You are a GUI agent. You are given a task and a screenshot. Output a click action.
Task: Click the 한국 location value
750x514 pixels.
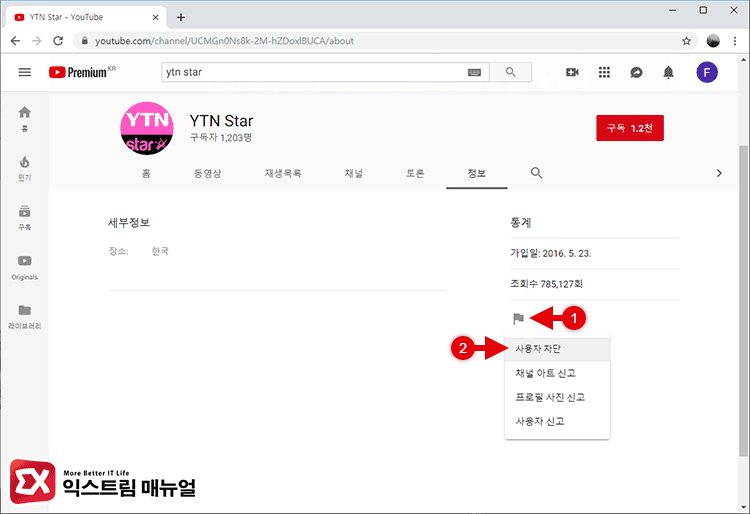pyautogui.click(x=160, y=251)
